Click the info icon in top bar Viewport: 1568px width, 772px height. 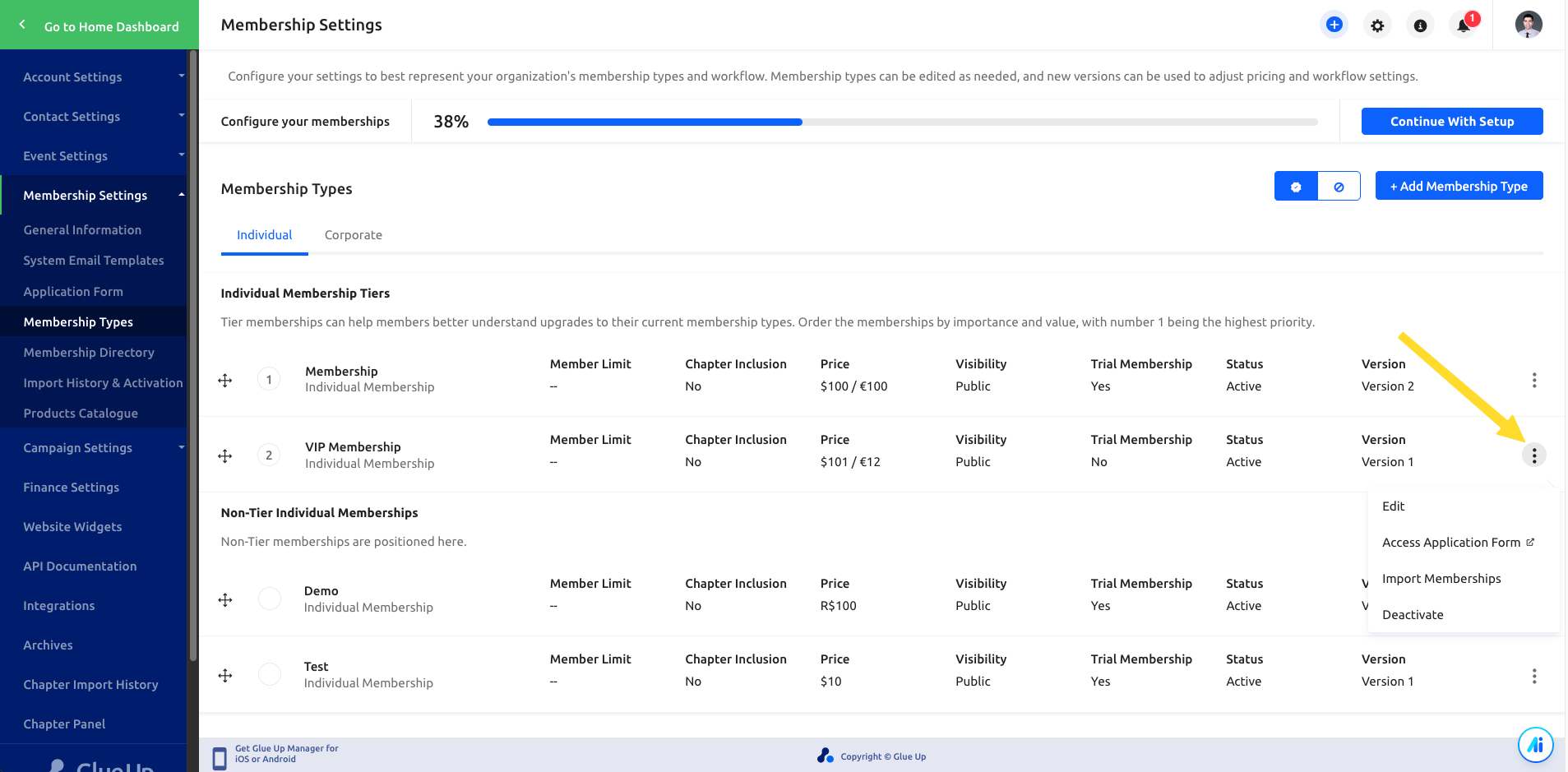pos(1420,25)
